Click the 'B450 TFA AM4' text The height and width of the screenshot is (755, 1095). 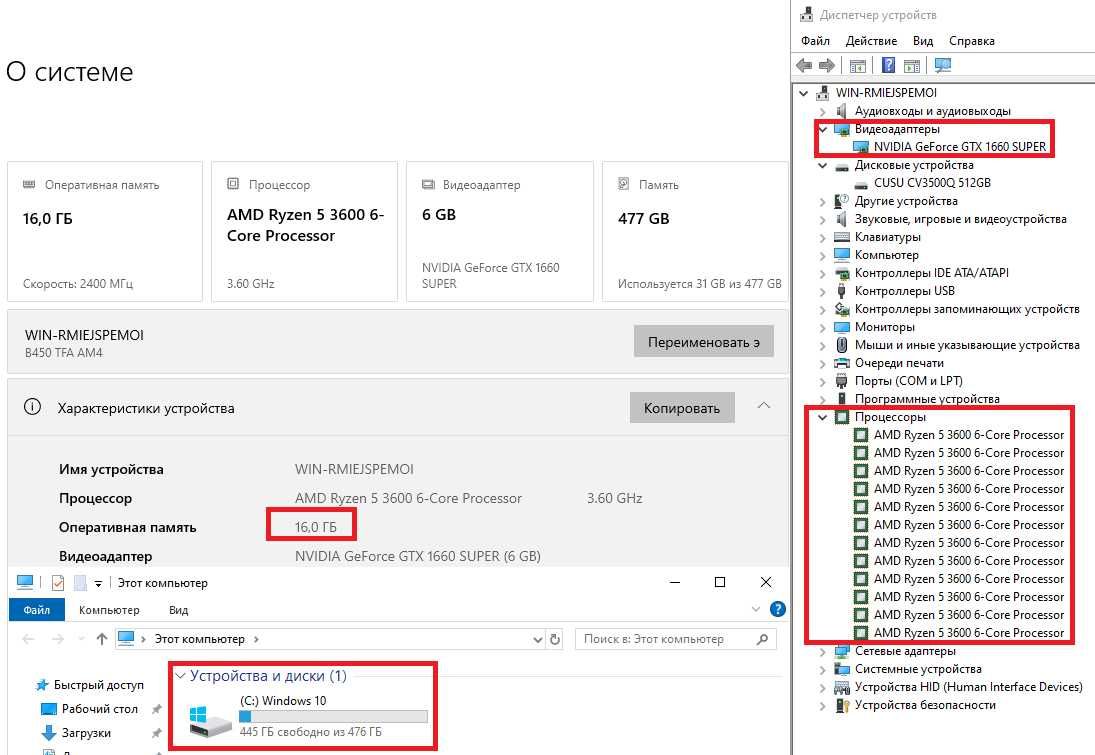pyautogui.click(x=64, y=353)
